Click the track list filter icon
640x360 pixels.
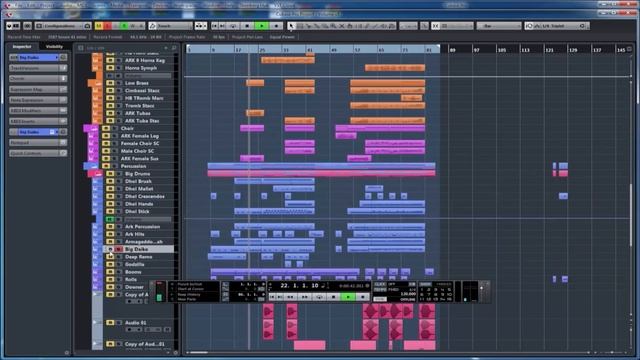click(x=80, y=48)
